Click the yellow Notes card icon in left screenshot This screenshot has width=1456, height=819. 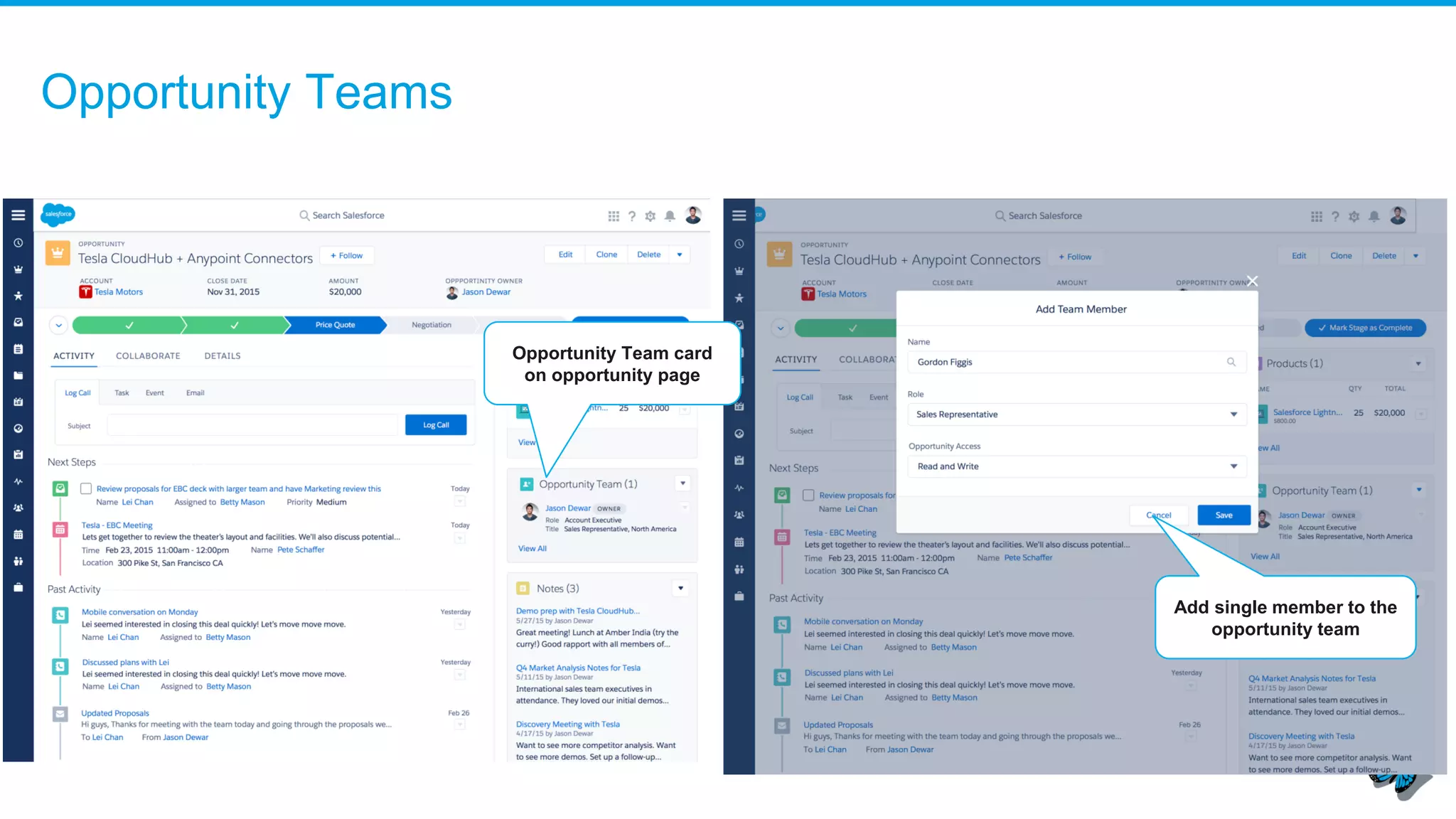523,589
